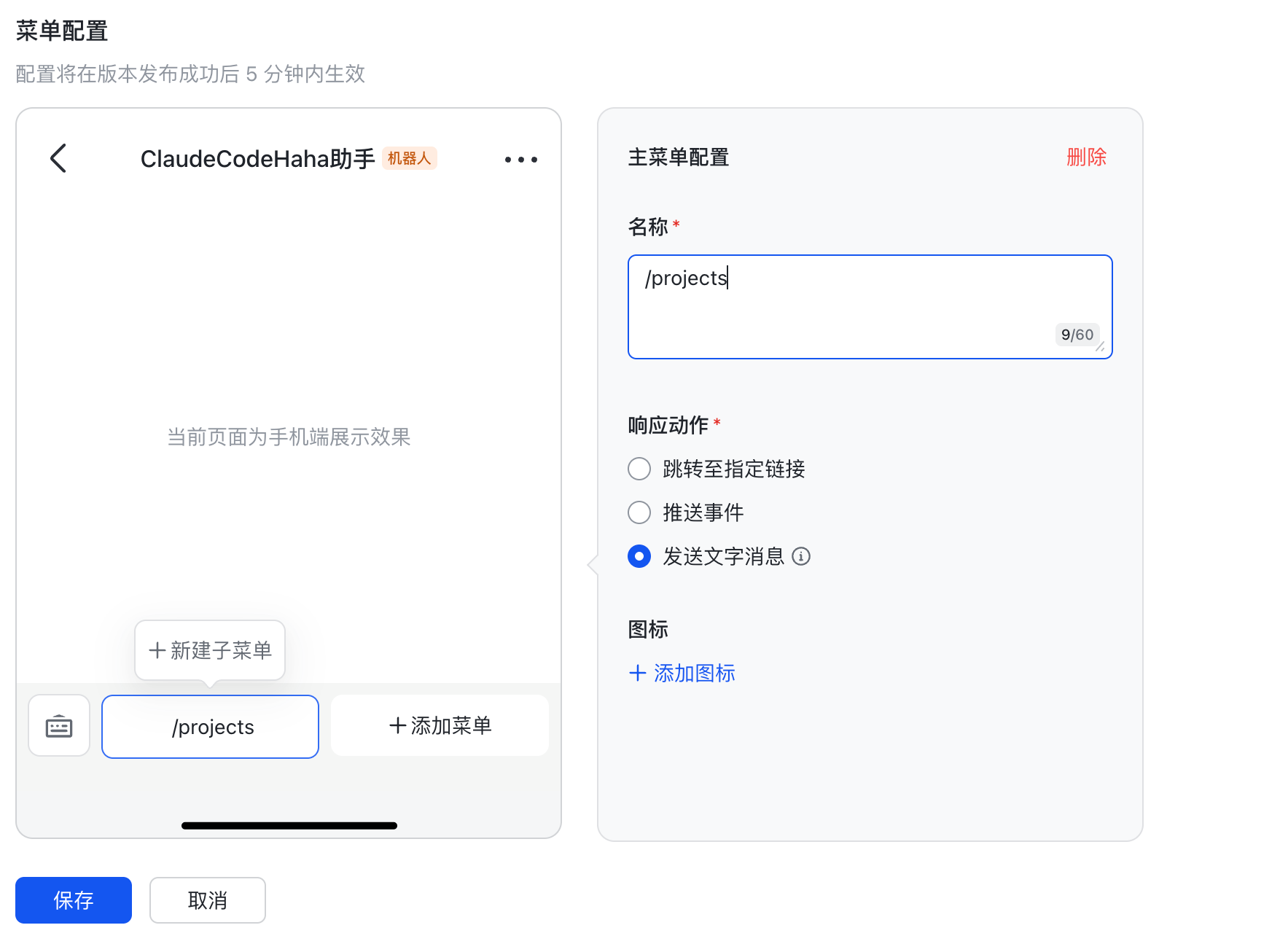Open the 新建子菜单 popup option
This screenshot has width=1280, height=952.
coord(210,650)
